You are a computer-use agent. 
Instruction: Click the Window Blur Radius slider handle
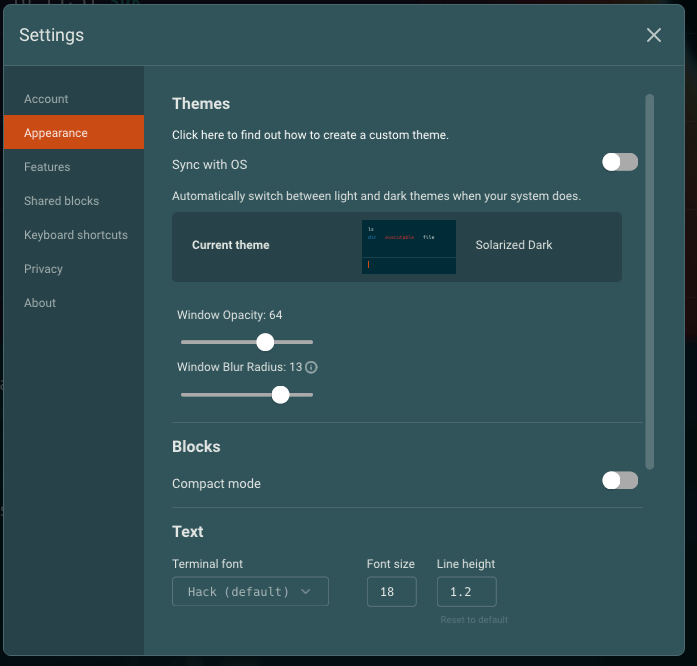tap(280, 395)
